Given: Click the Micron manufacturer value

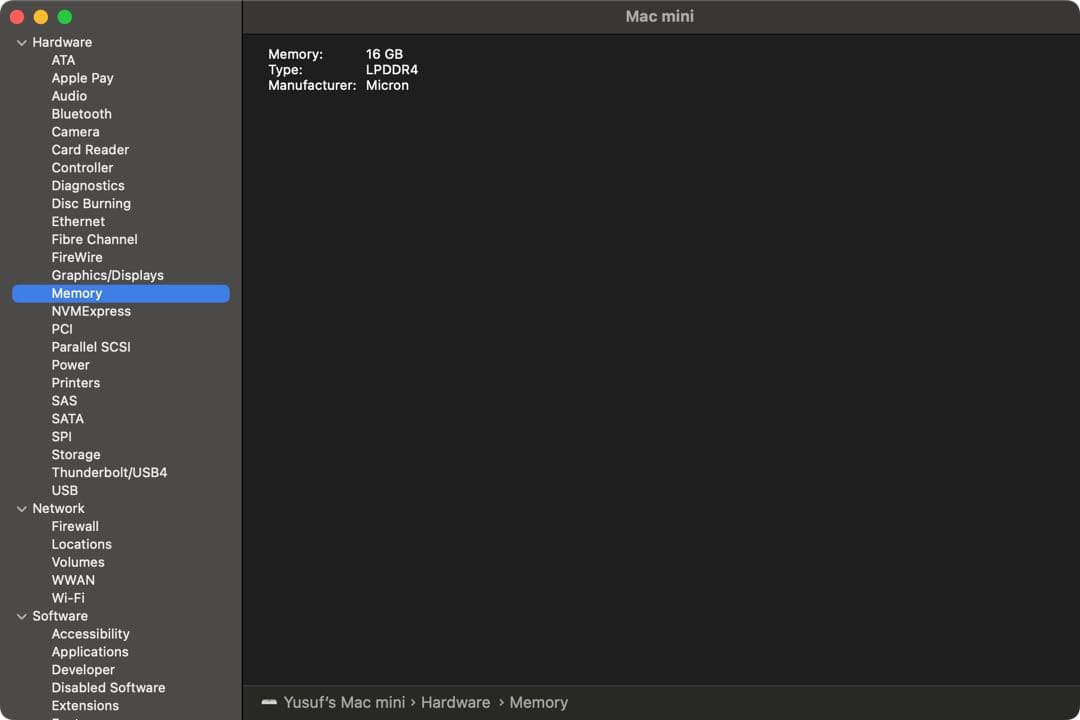Looking at the screenshot, I should click(x=387, y=86).
